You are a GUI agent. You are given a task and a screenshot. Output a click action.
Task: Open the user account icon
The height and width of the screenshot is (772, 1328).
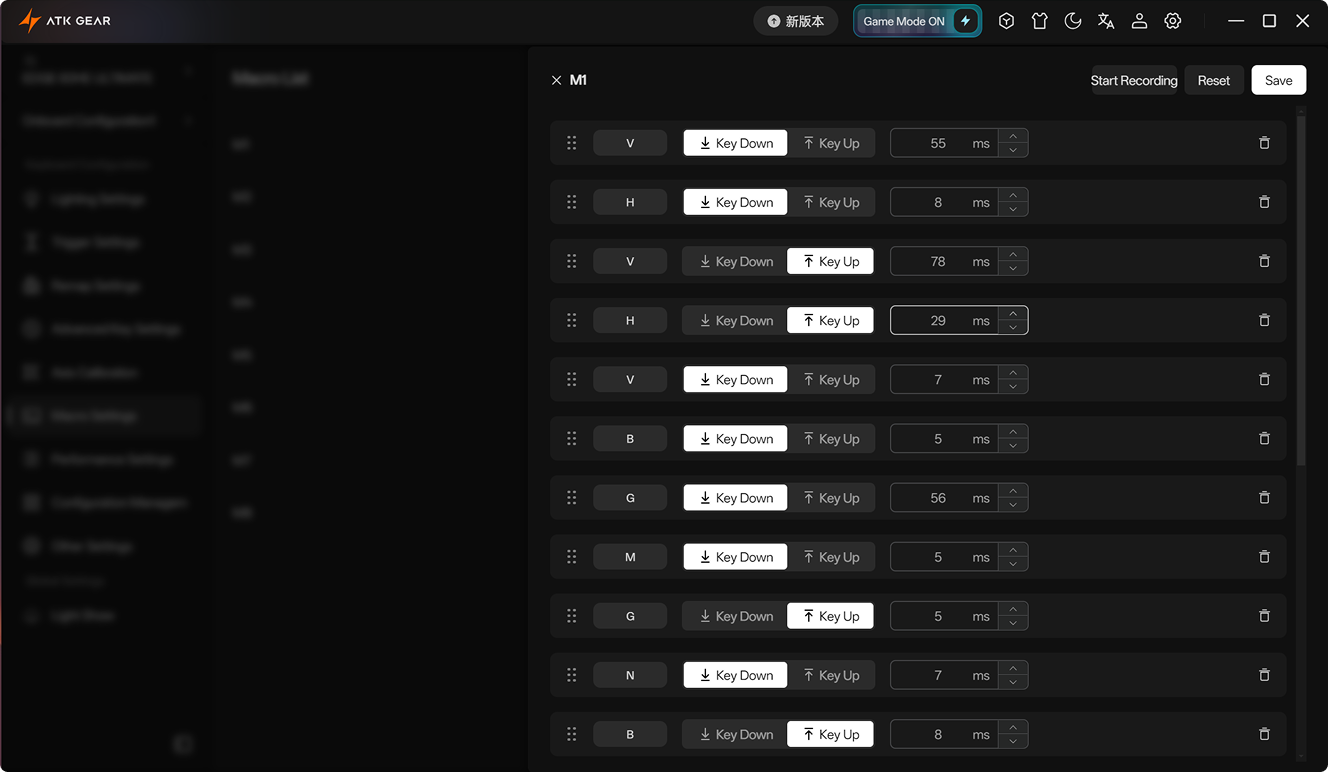tap(1139, 21)
